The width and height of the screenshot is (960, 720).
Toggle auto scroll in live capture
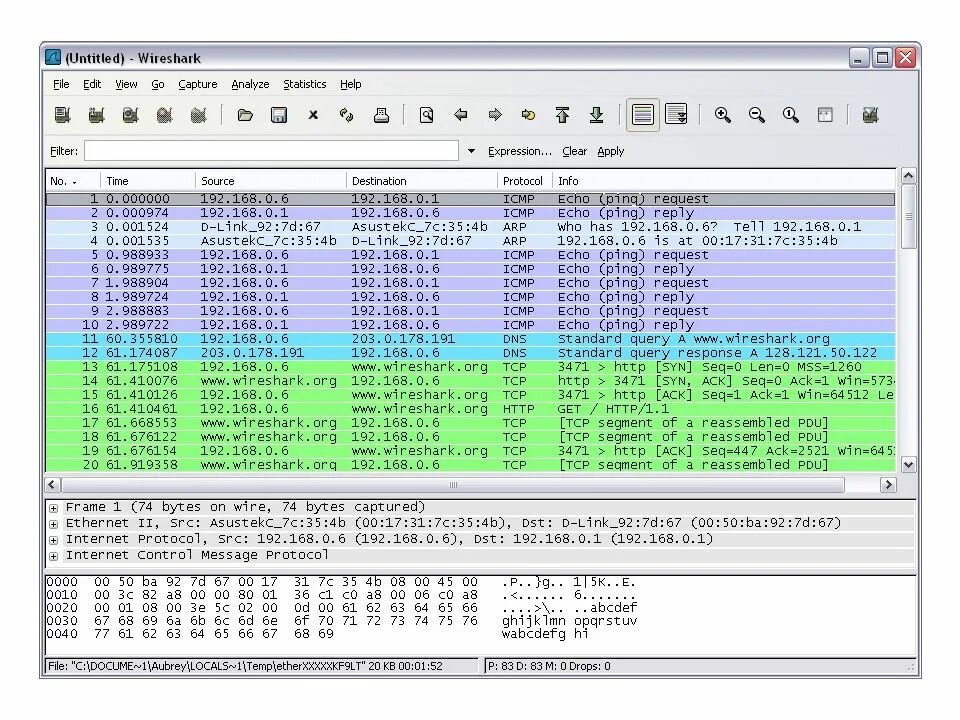coord(677,115)
